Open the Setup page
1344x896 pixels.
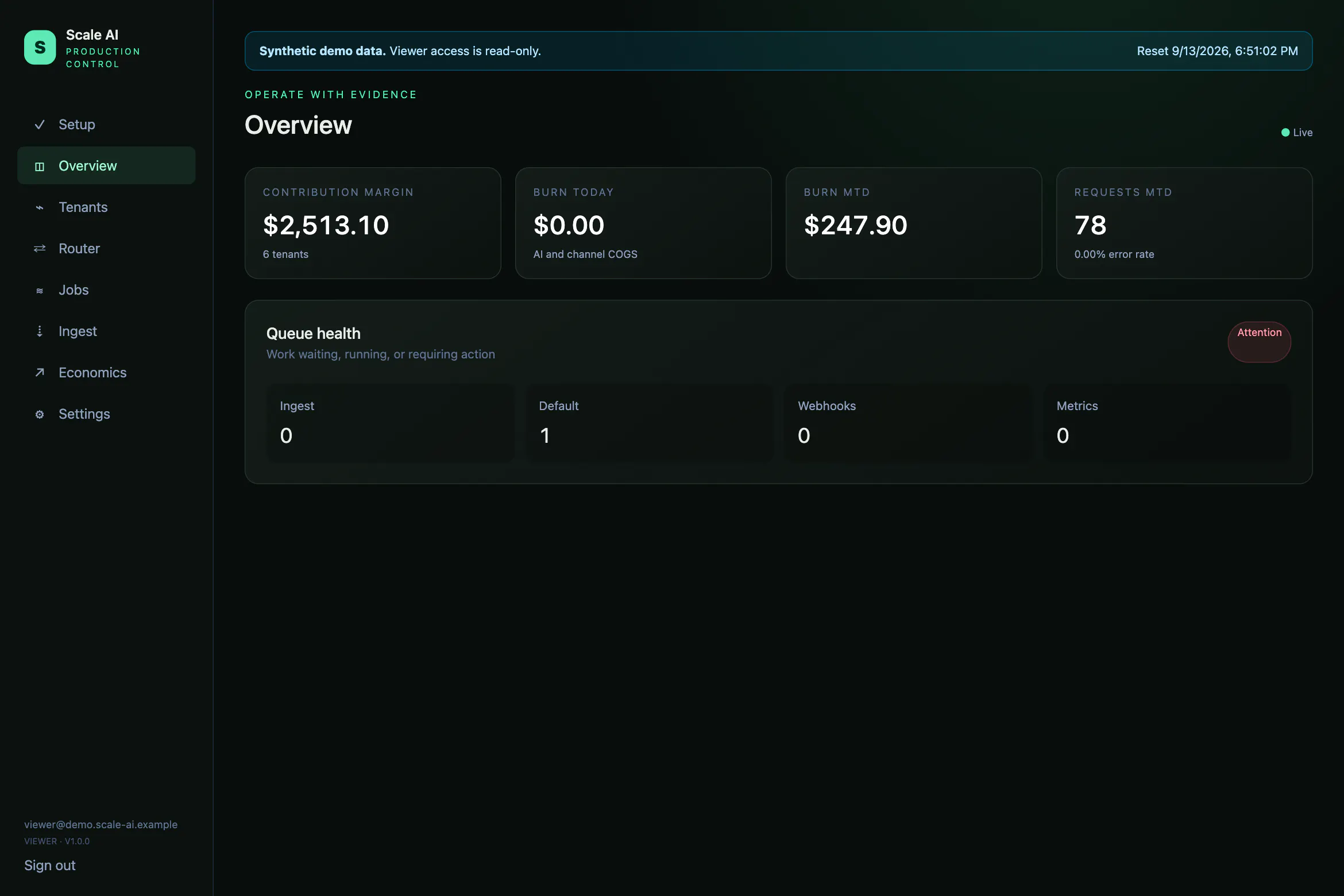(106, 125)
